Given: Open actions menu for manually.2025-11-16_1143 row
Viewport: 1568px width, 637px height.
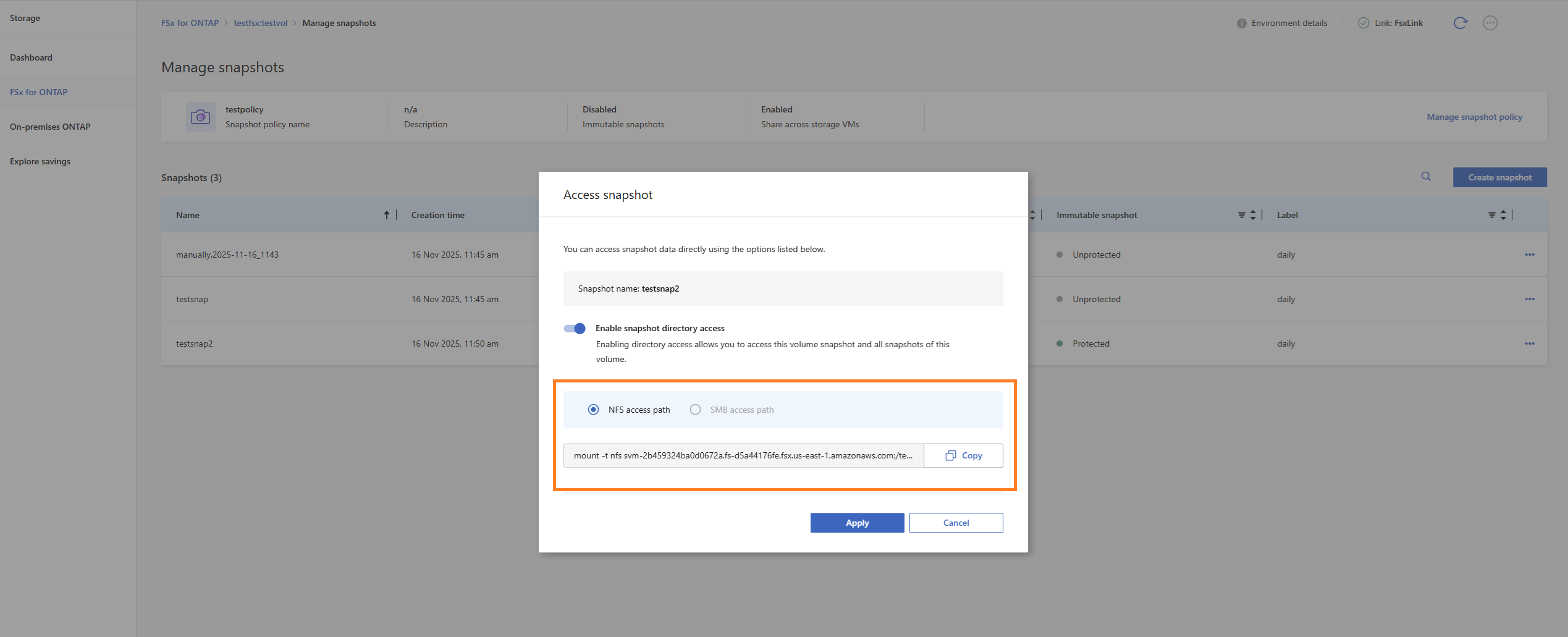Looking at the screenshot, I should coord(1530,255).
